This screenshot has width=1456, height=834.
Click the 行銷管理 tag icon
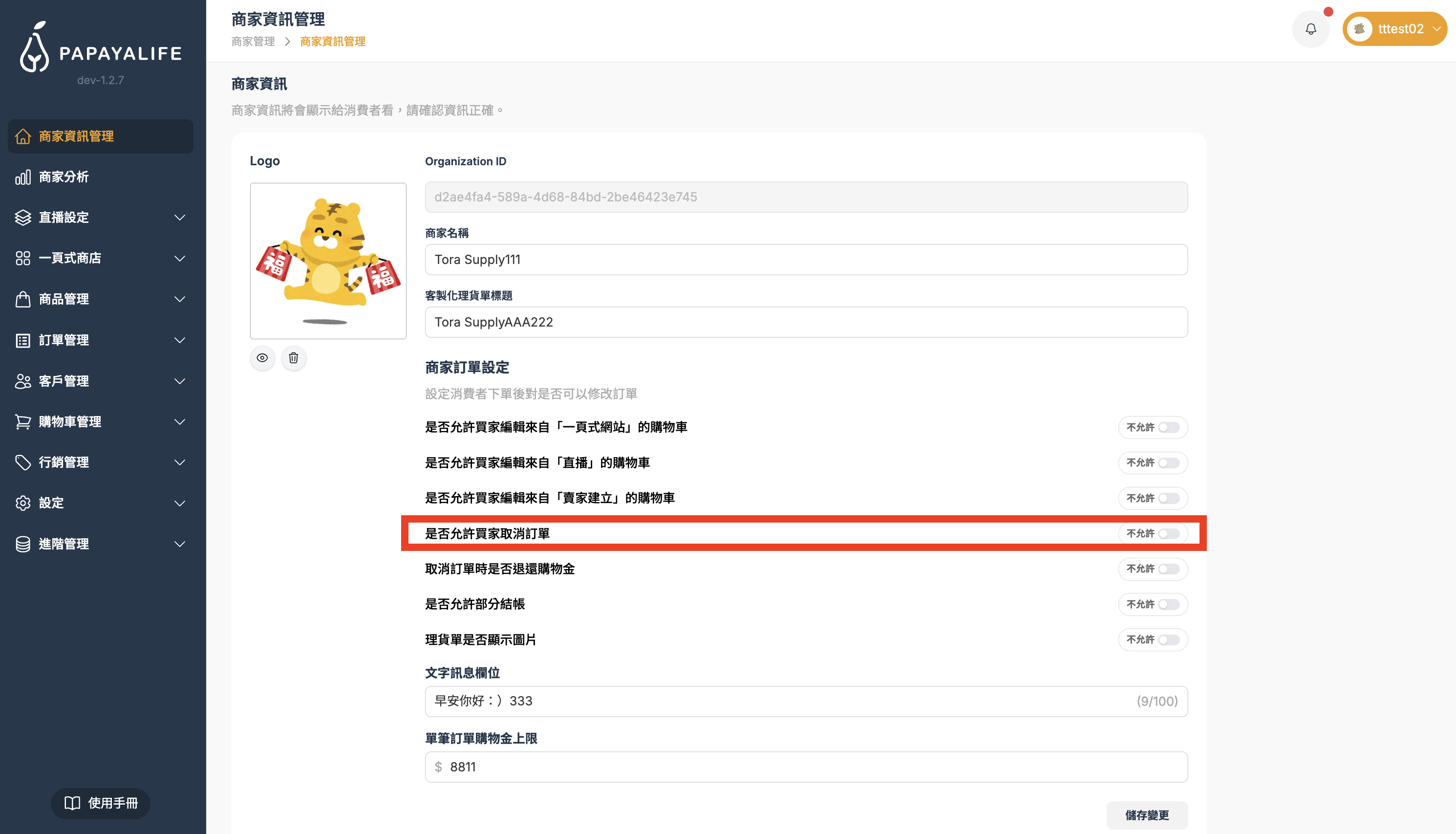(23, 462)
